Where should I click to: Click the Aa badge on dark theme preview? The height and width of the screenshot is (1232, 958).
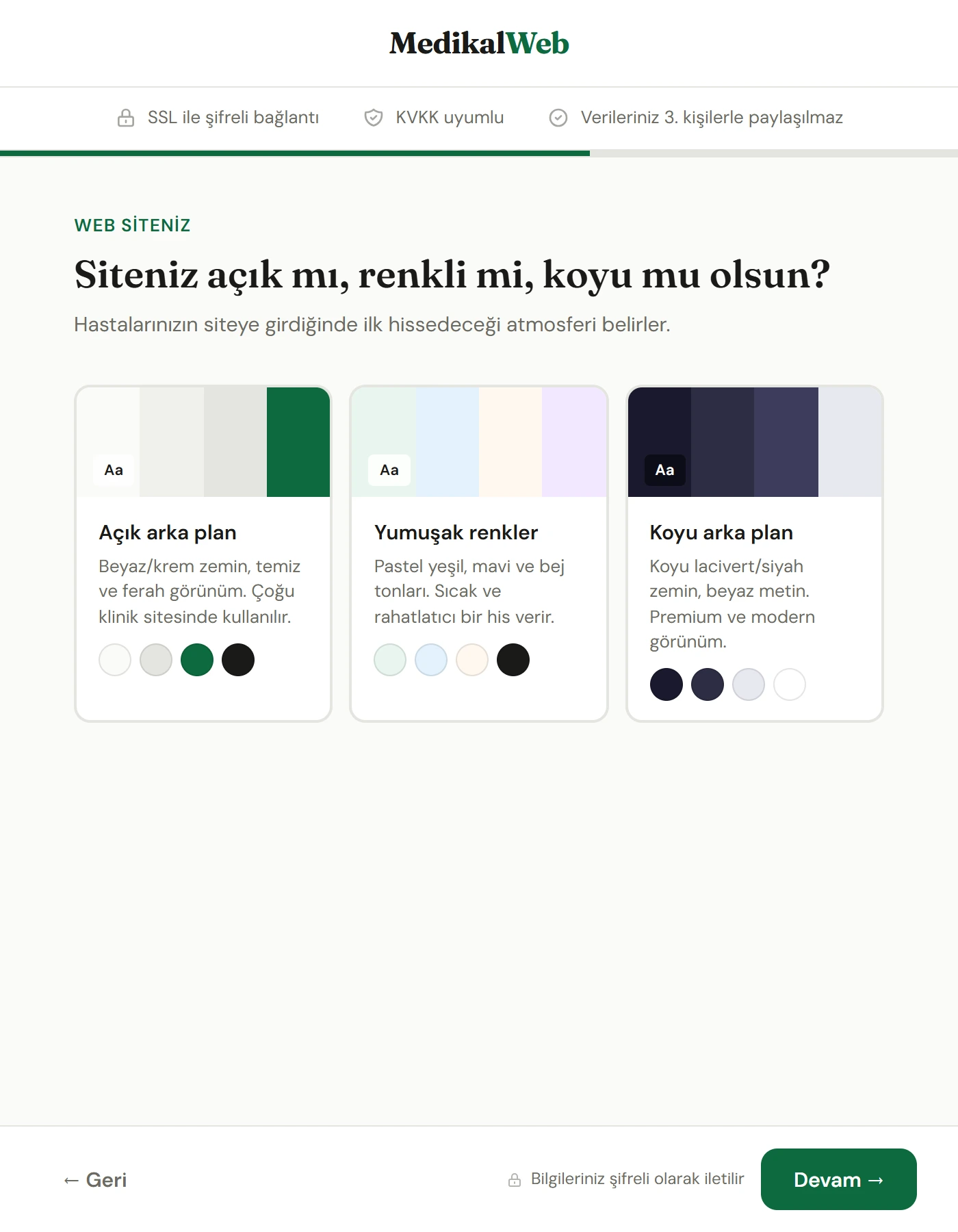(664, 470)
